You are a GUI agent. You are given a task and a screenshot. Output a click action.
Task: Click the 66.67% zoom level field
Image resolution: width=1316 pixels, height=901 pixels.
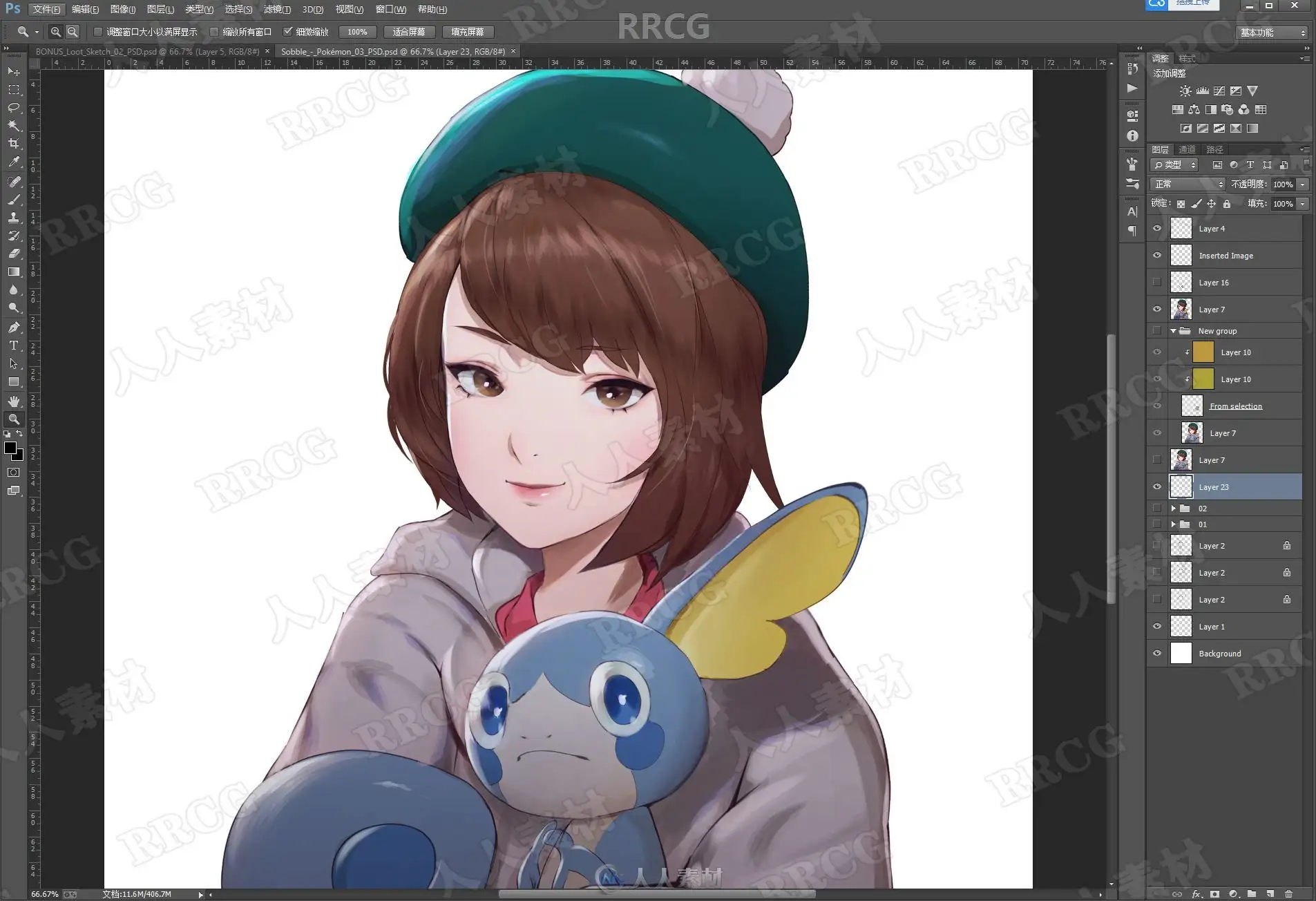(x=45, y=894)
